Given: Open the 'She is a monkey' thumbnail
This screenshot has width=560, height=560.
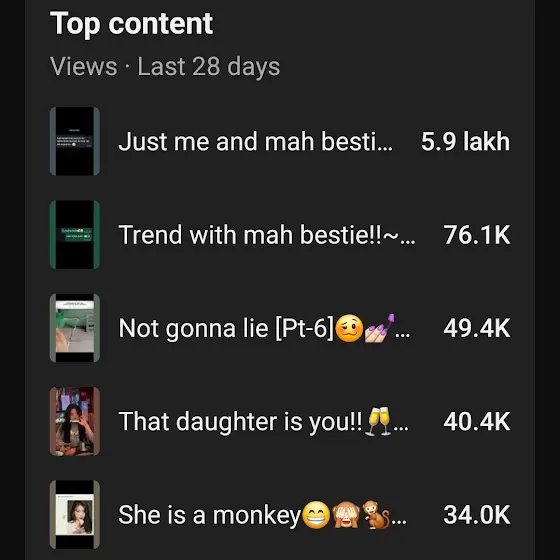Looking at the screenshot, I should 75,515.
